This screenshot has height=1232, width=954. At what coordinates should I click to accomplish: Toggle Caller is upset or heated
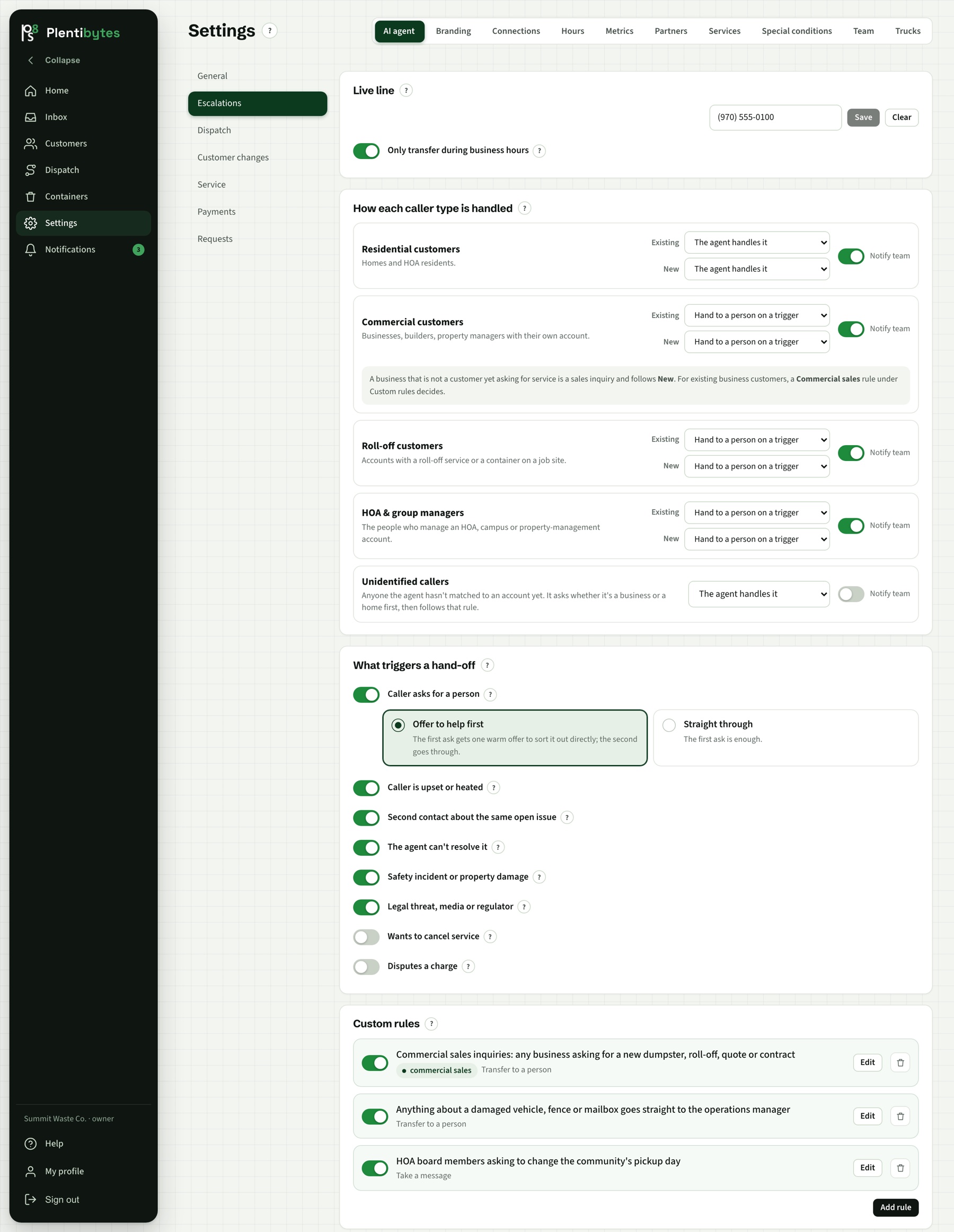tap(366, 788)
